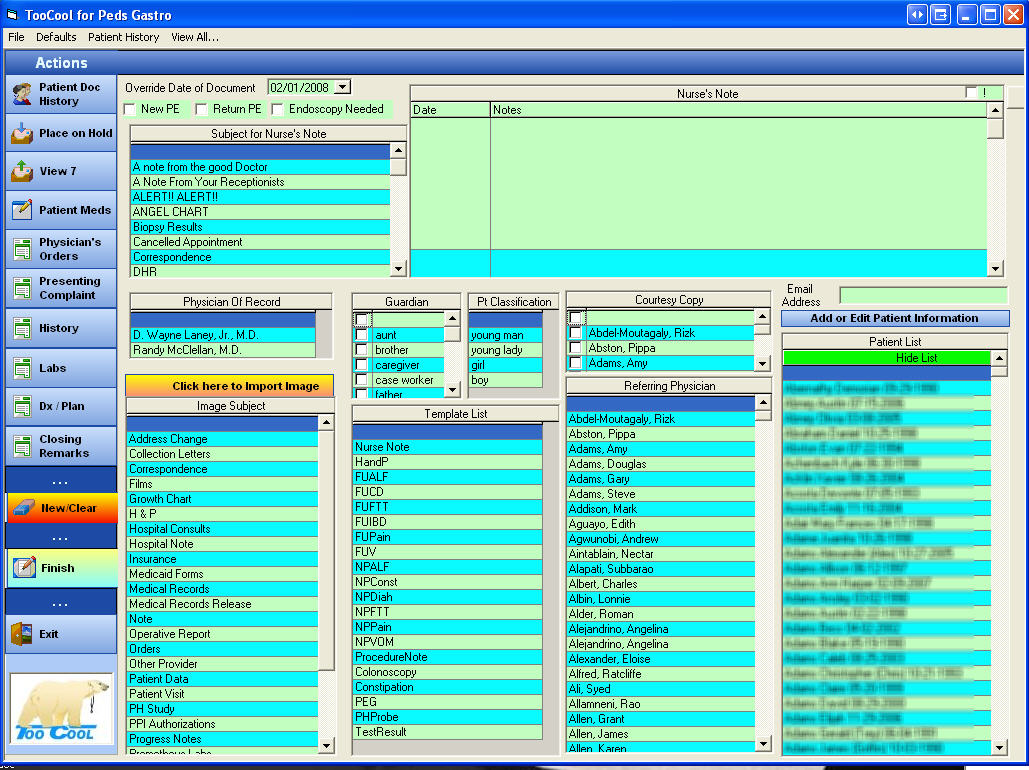Click Referring Physician list down arrow

(x=763, y=744)
